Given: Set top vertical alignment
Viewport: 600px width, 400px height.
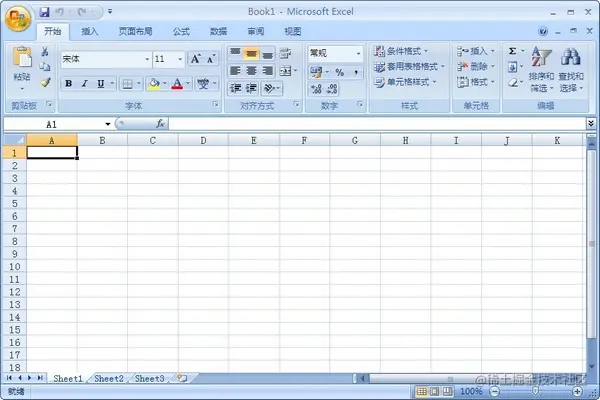Looking at the screenshot, I should [235, 53].
